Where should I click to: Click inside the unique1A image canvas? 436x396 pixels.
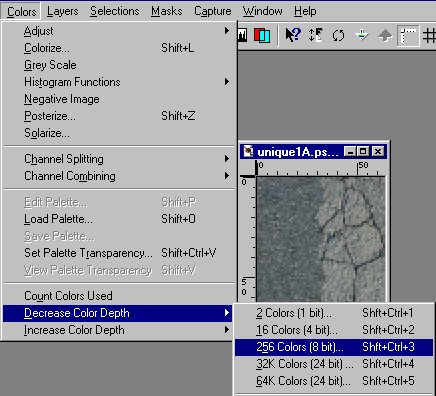[321, 239]
